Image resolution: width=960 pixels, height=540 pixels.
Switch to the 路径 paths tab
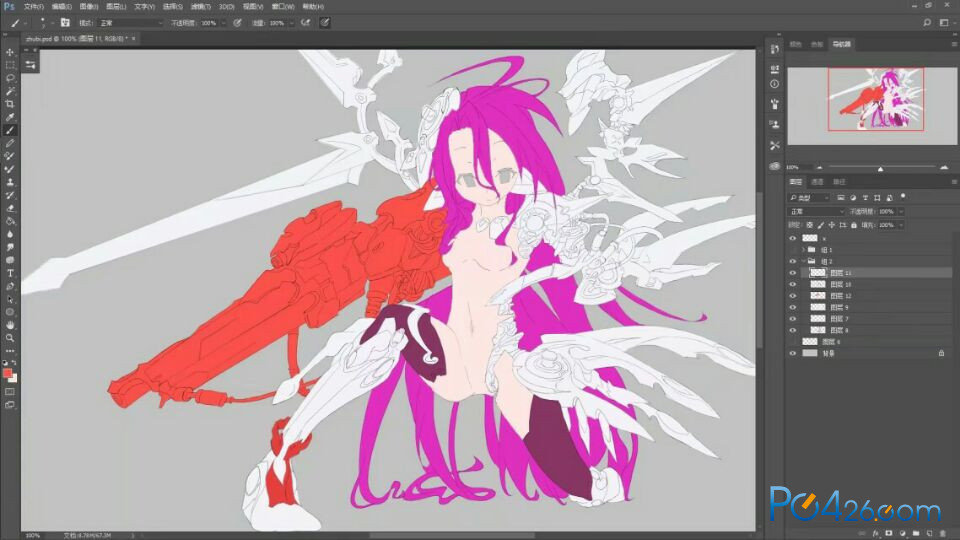pos(839,182)
